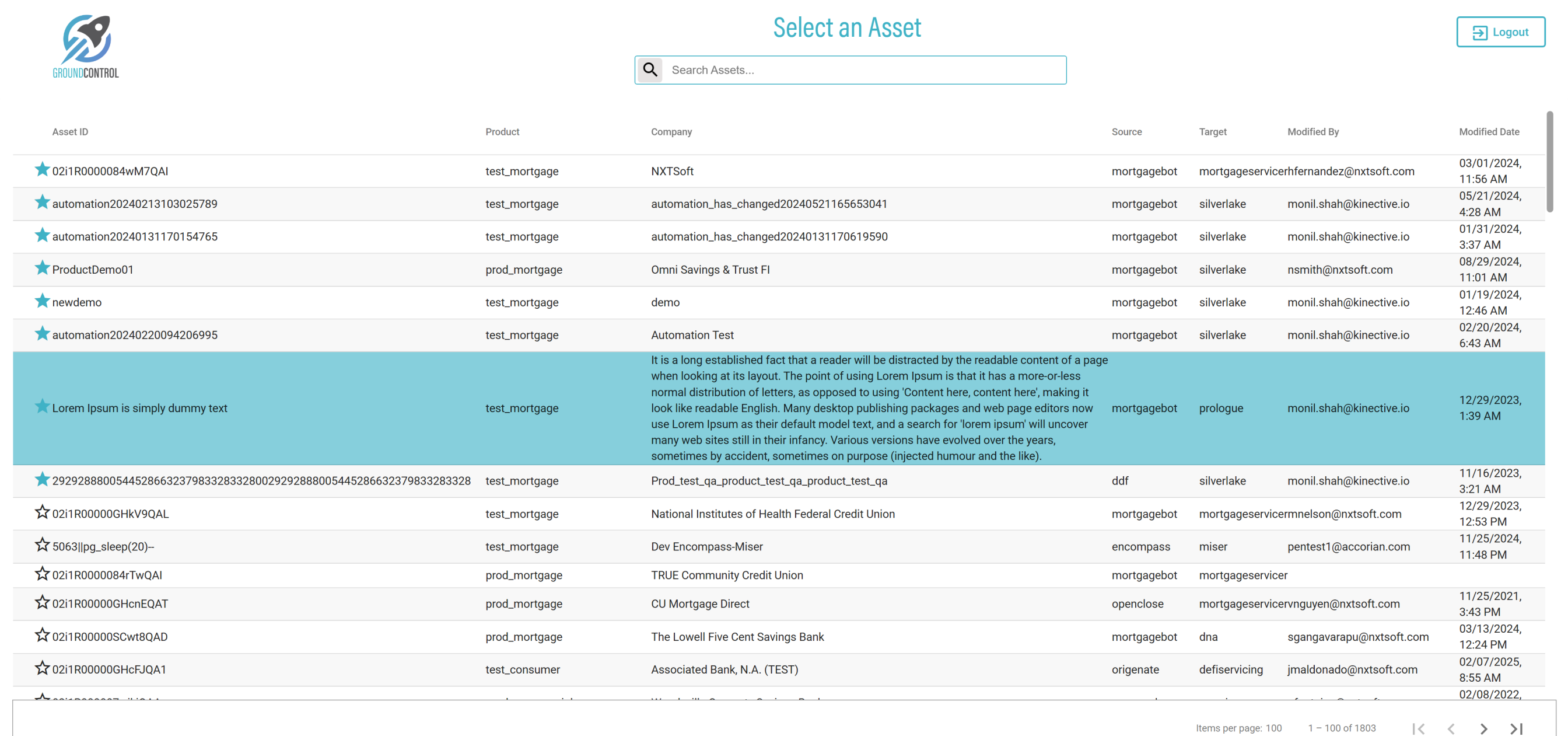
Task: Click the vertical scrollbar thumb
Action: click(x=1549, y=162)
